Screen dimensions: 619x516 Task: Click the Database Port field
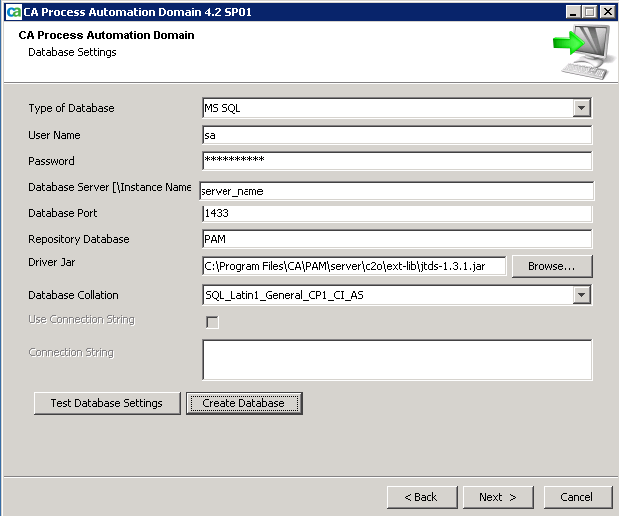[x=397, y=213]
